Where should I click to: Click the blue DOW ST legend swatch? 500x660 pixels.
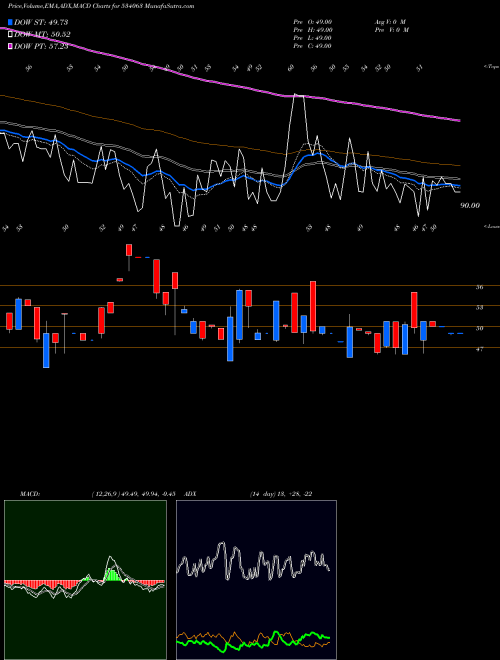(11, 22)
